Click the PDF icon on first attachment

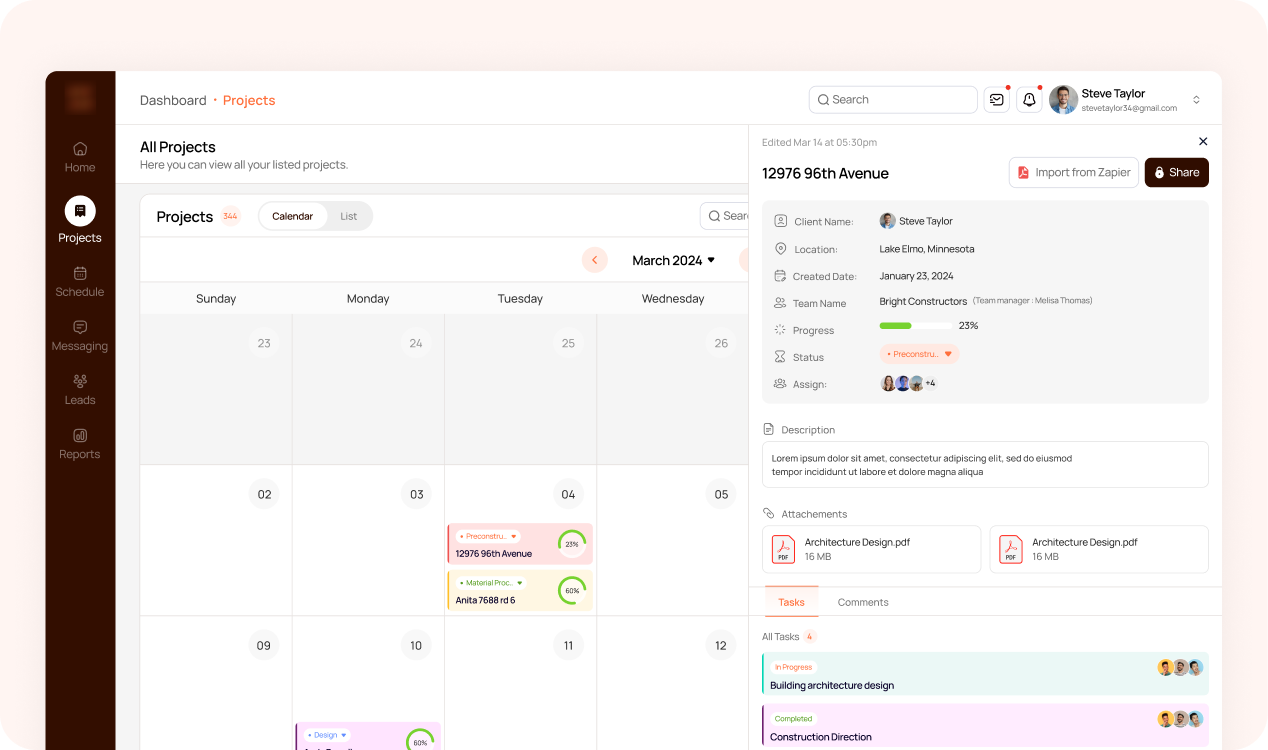(783, 549)
